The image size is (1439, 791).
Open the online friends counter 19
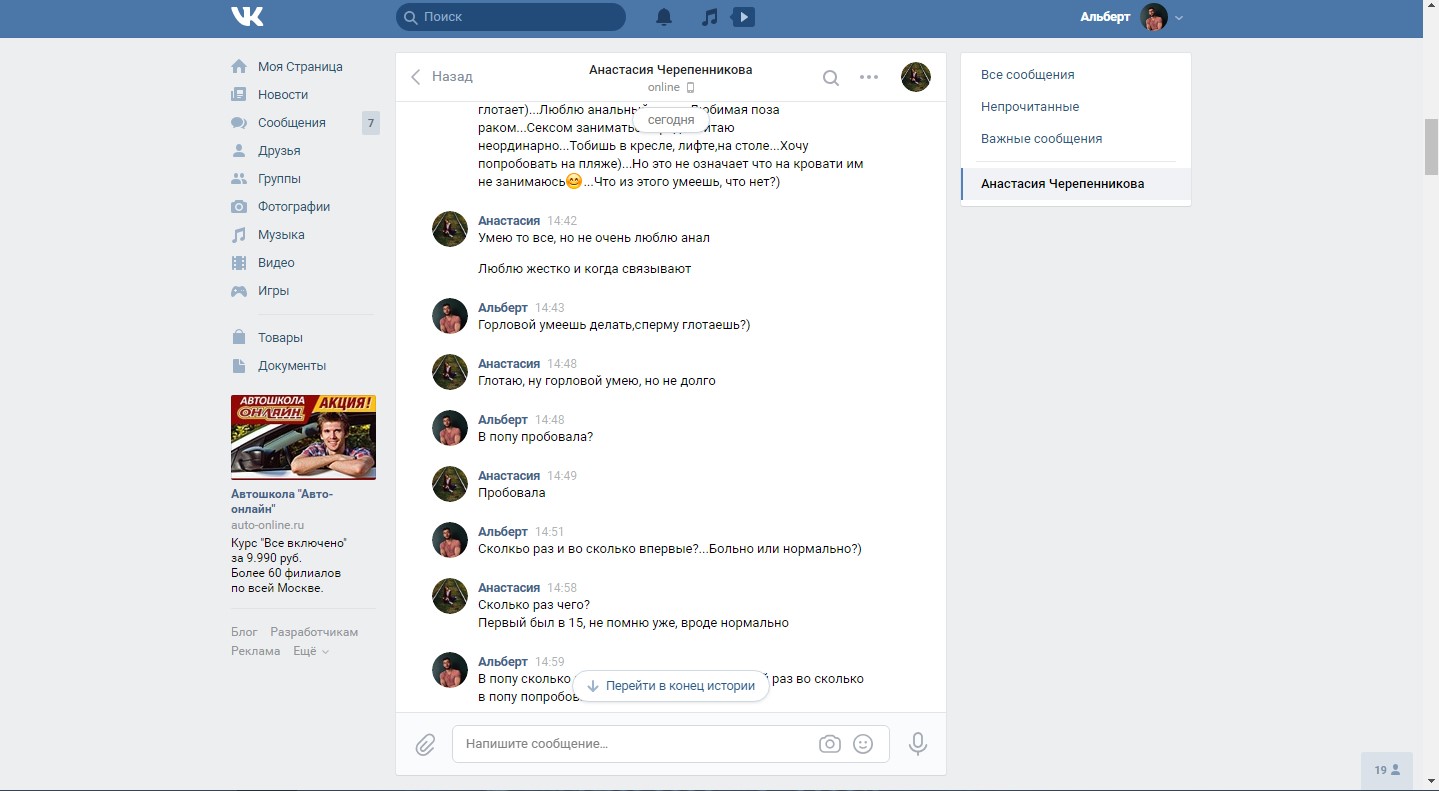point(1387,770)
